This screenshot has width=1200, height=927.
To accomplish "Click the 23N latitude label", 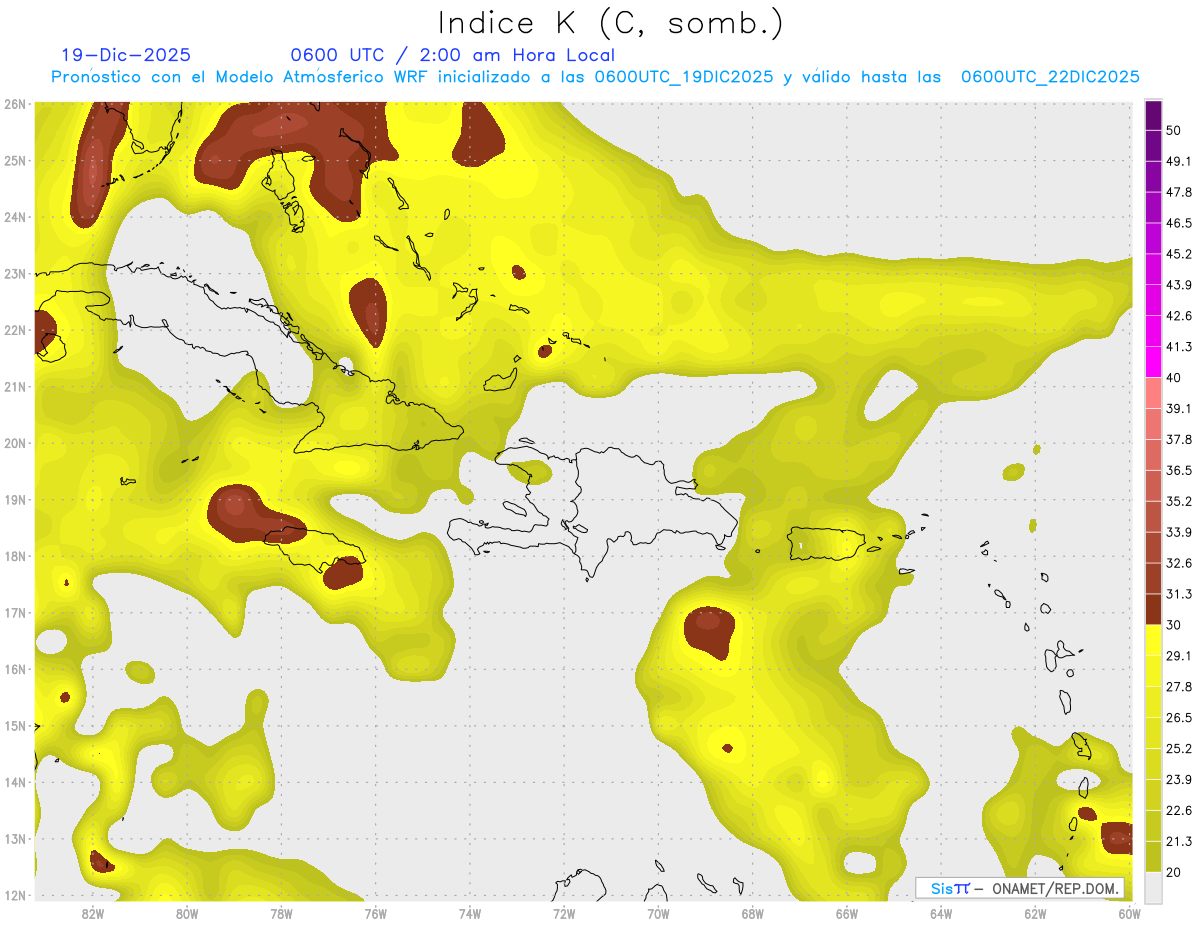I will coord(14,274).
